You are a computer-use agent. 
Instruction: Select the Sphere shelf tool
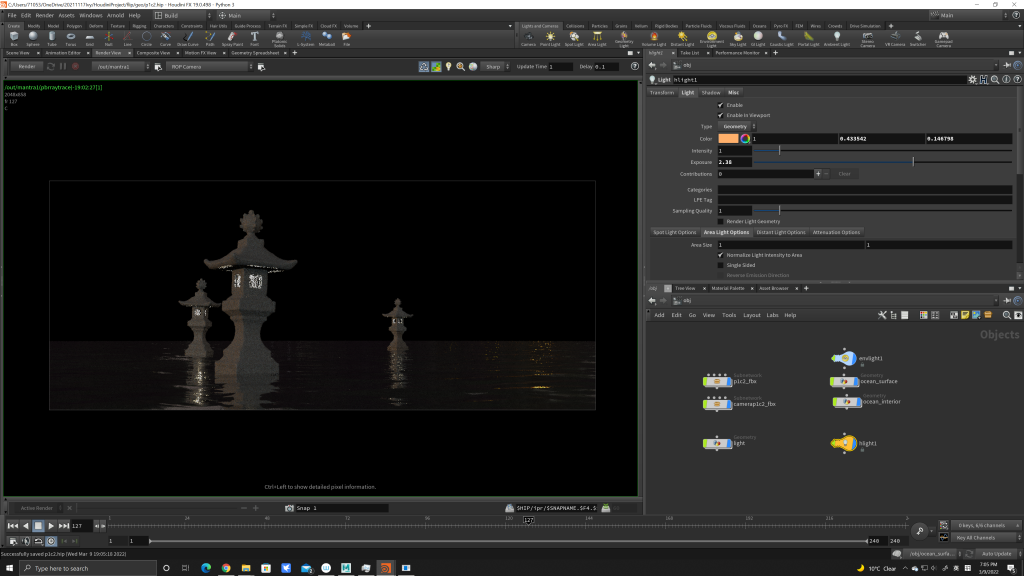pos(32,38)
